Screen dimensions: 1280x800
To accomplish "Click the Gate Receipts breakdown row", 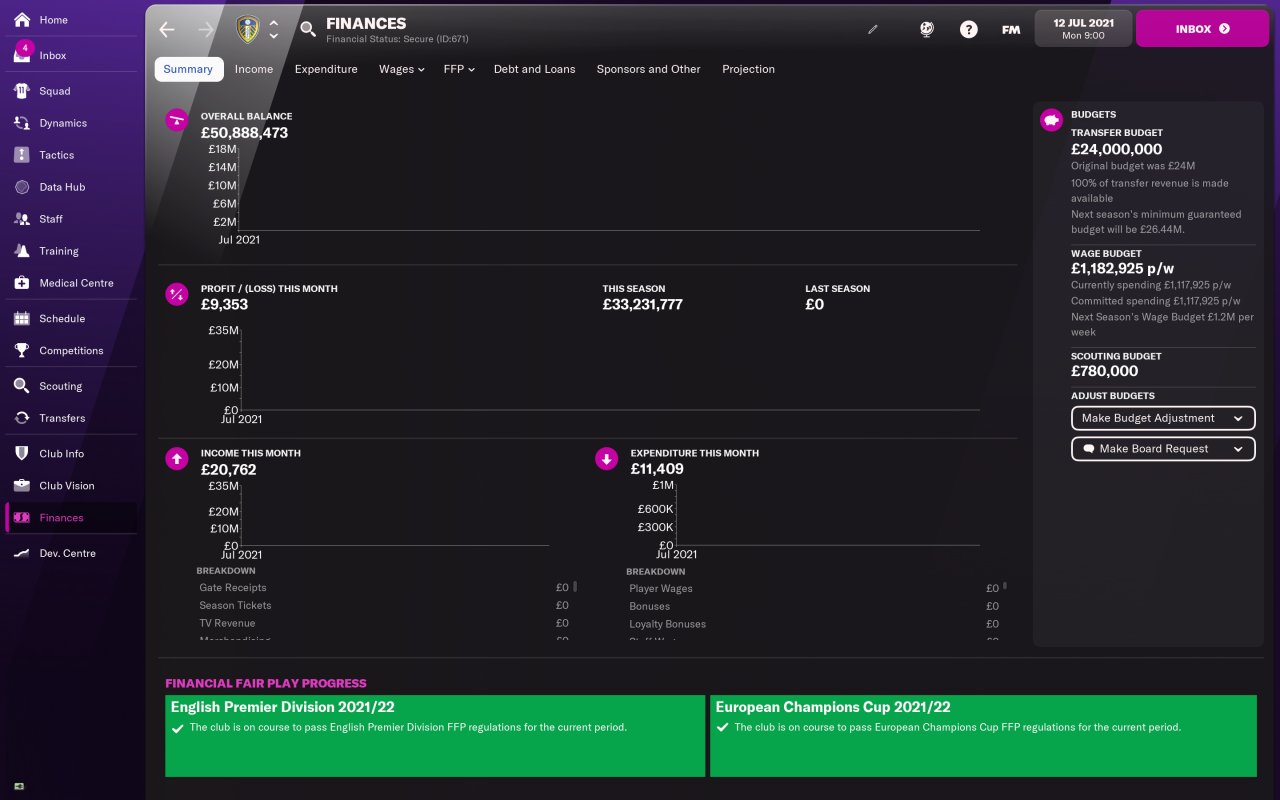I will click(x=383, y=588).
